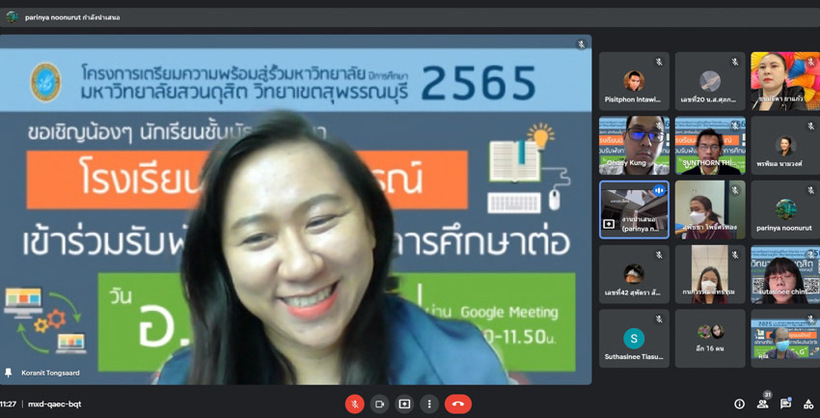Unmute the microphone in the call bar
Screen dimensions: 820x418
(x=354, y=404)
